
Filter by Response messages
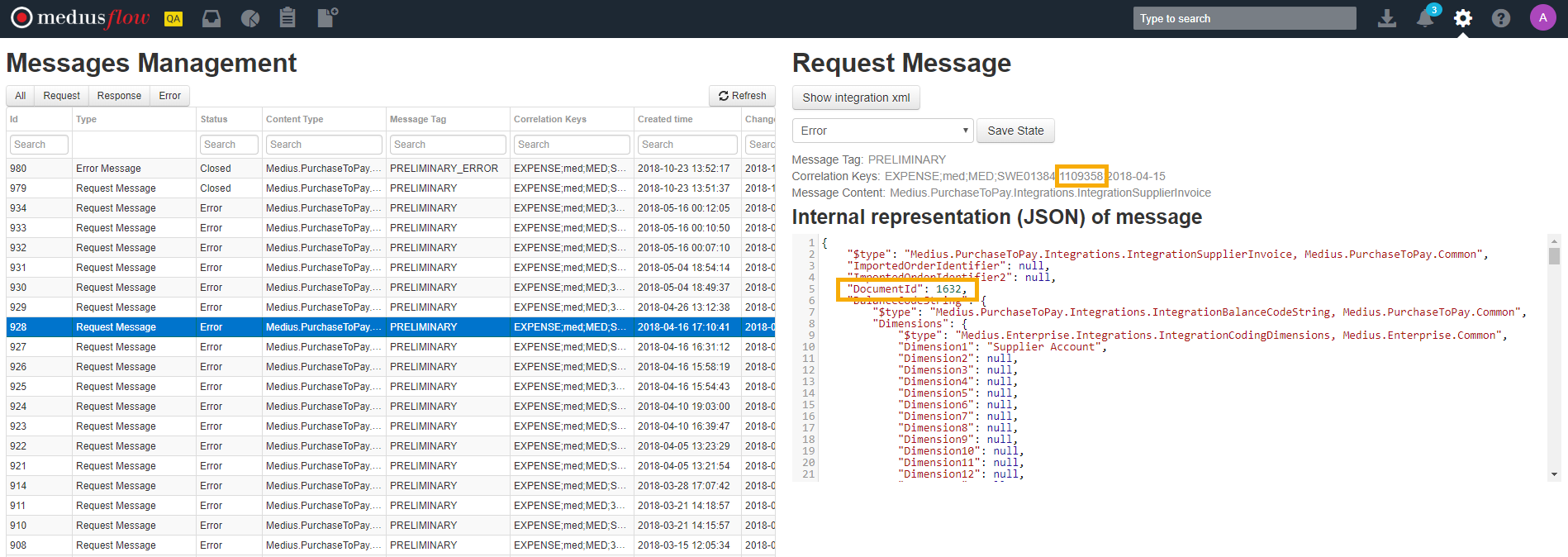pos(119,96)
